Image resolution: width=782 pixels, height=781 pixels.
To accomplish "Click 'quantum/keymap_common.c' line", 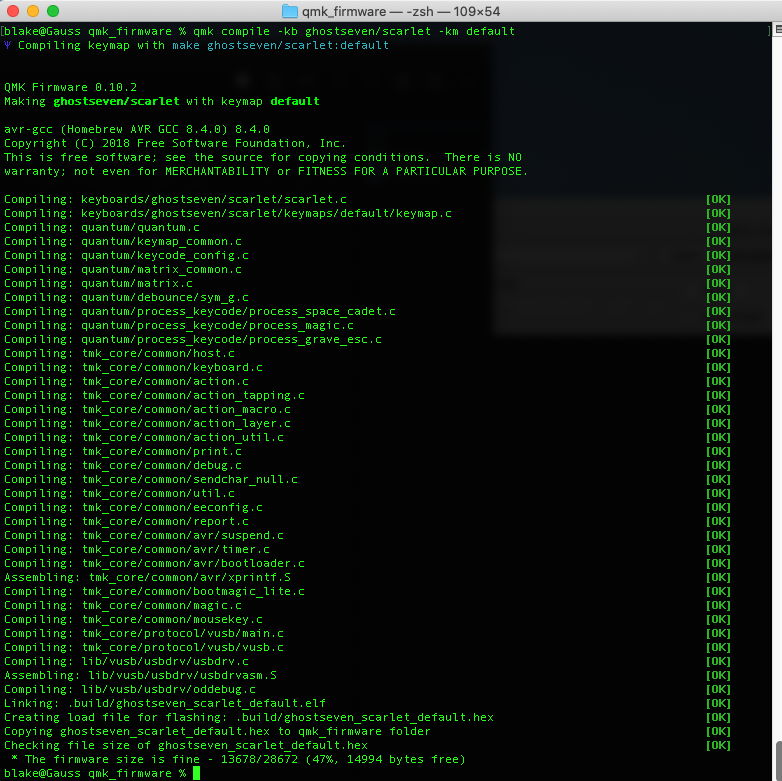I will tap(123, 241).
